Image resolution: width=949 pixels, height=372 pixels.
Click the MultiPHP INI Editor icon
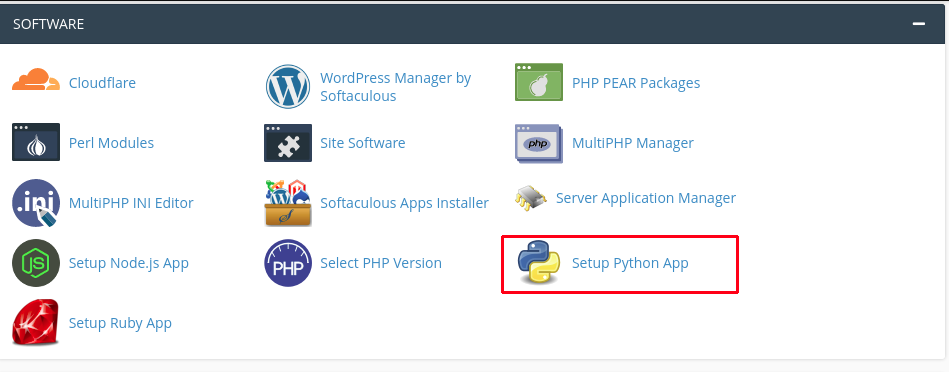pyautogui.click(x=36, y=203)
